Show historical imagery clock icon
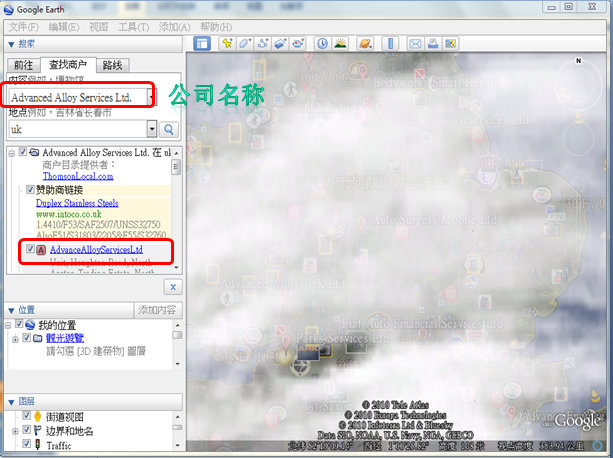The image size is (613, 458). [x=322, y=43]
